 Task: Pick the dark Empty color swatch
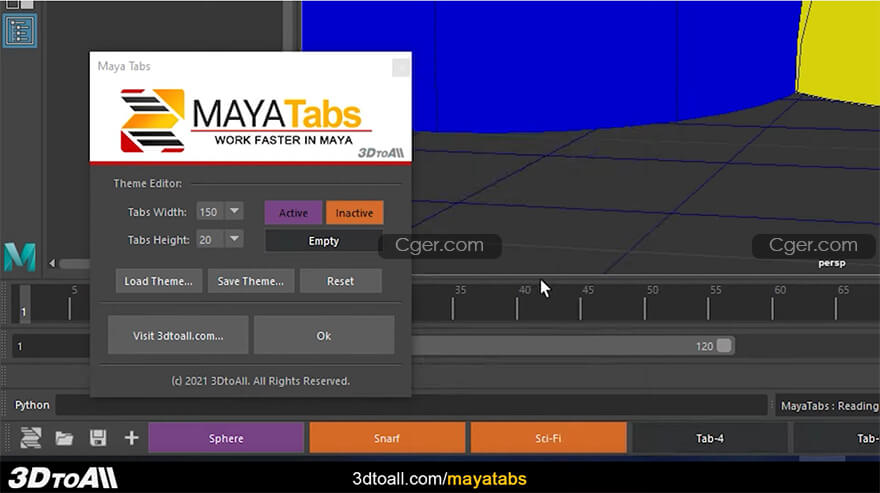click(324, 241)
